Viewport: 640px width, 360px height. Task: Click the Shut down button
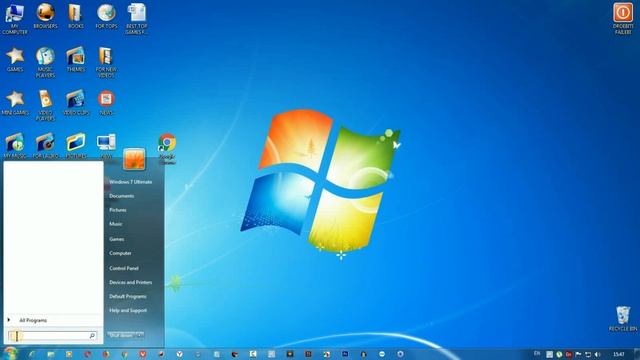tap(122, 335)
